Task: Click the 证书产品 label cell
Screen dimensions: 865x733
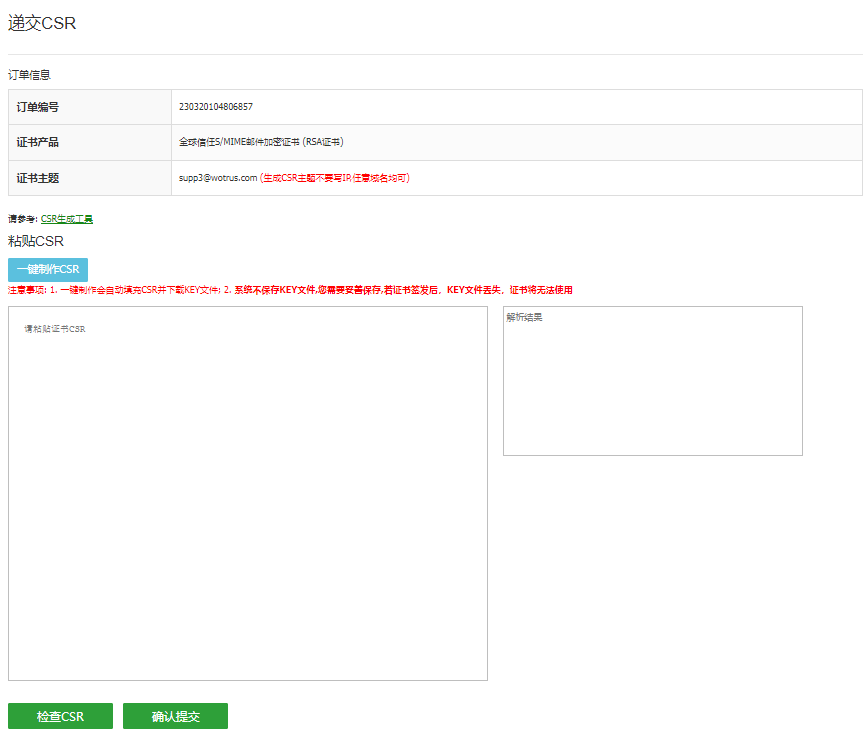Action: pos(38,142)
